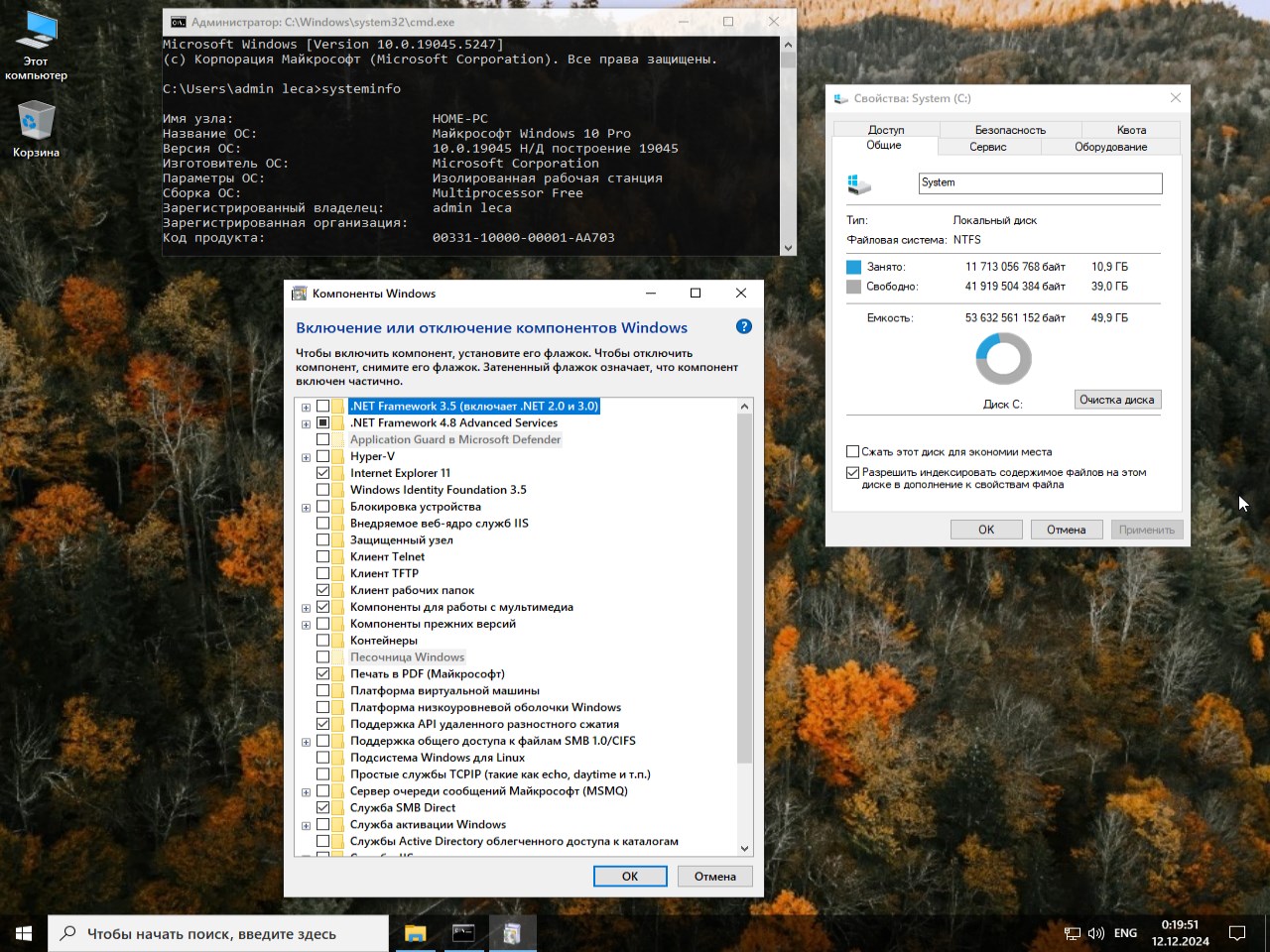Open the Квота tab
This screenshot has height=952, width=1270.
pos(1131,130)
